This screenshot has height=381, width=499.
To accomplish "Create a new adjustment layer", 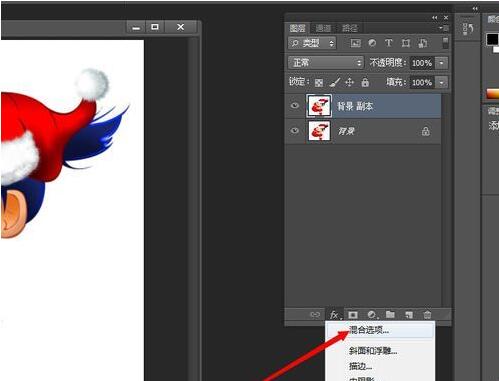I will pyautogui.click(x=372, y=315).
